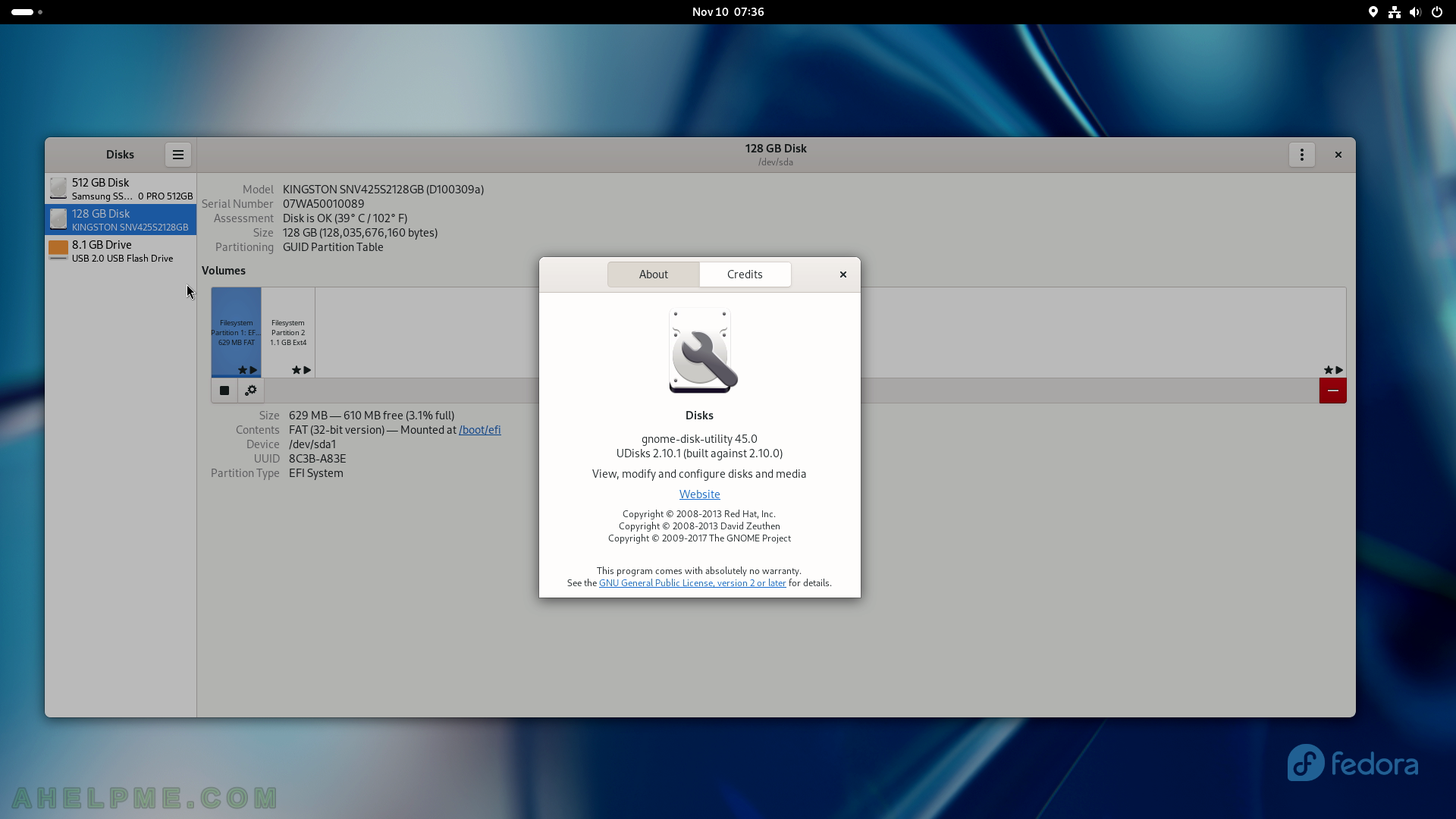Click the star play indicators on Partition 2
This screenshot has height=819, width=1456.
pos(302,370)
